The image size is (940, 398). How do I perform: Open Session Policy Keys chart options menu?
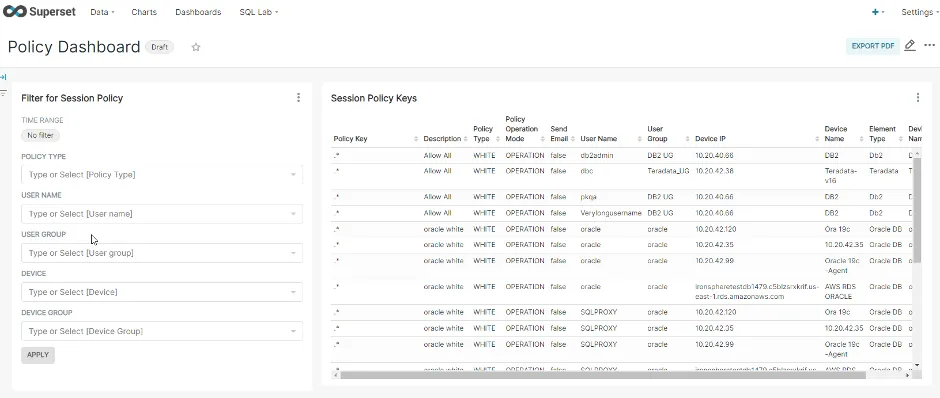point(917,98)
